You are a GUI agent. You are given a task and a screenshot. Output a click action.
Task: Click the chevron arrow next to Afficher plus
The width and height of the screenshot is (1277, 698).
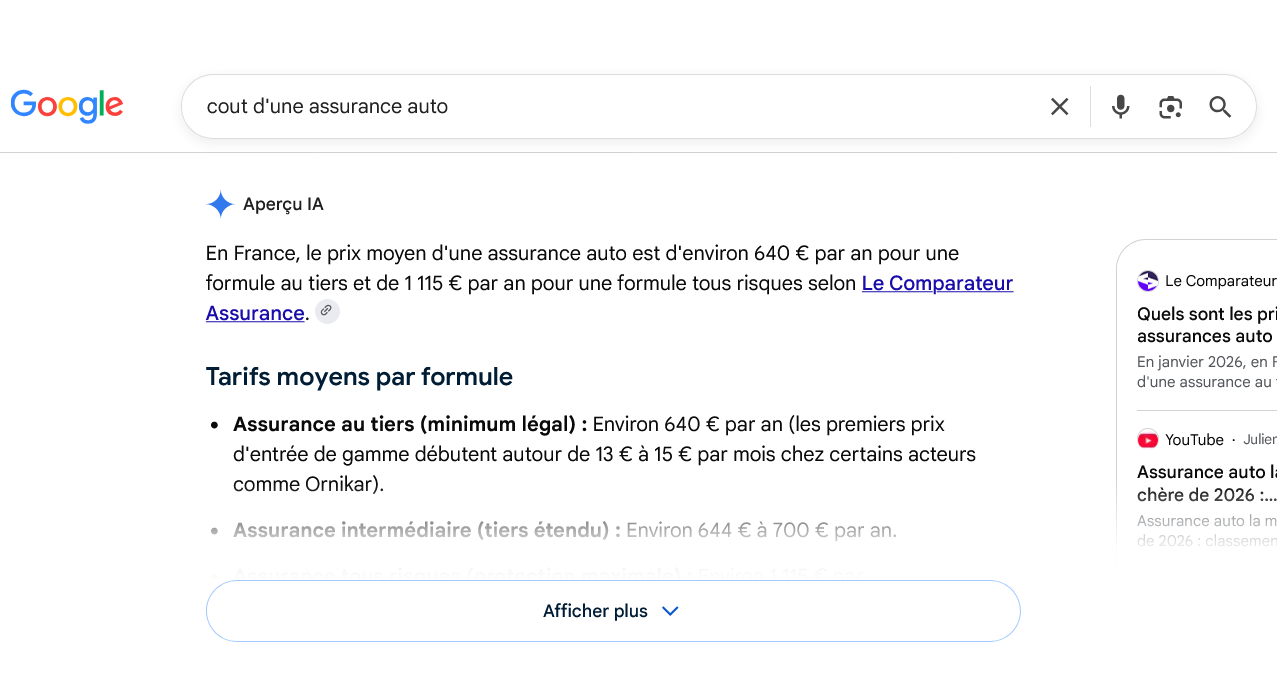tap(671, 611)
